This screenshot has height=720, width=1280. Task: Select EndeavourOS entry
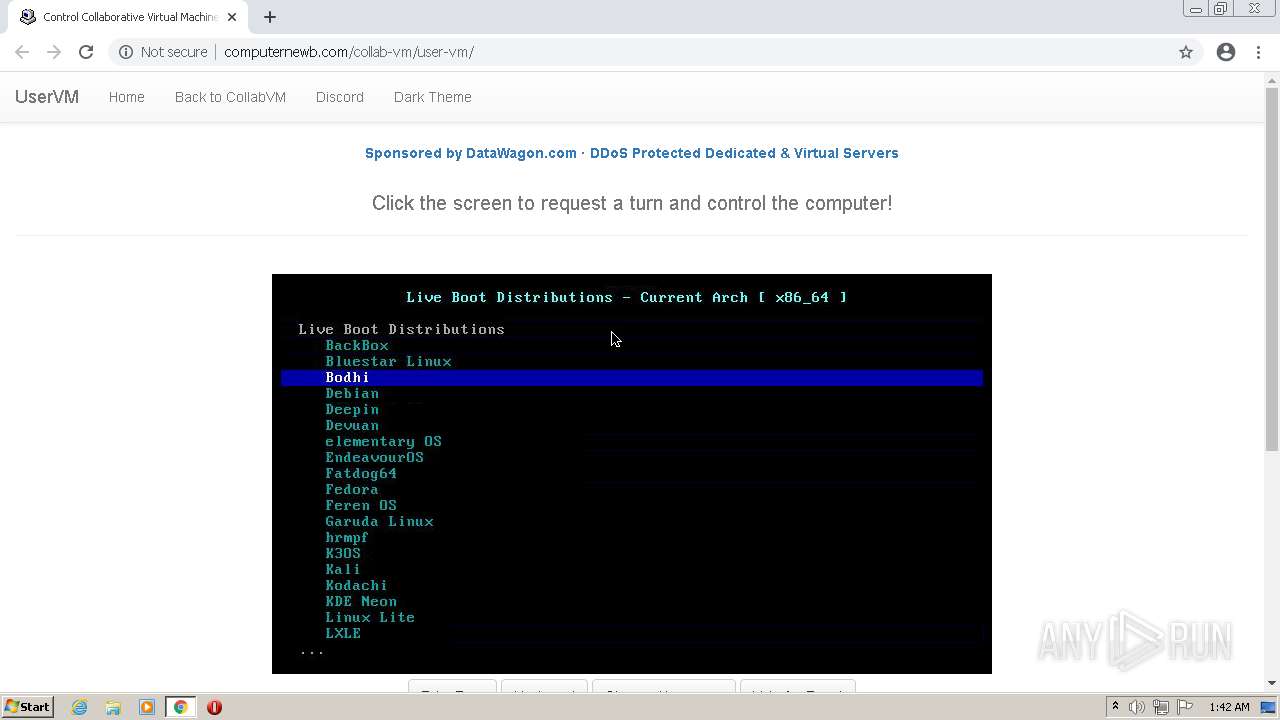374,457
